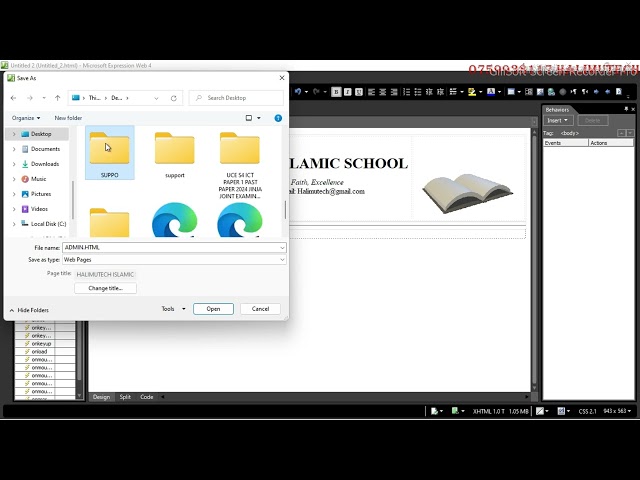This screenshot has width=640, height=480.
Task: Apply bulleted list formatting
Action: (418, 92)
